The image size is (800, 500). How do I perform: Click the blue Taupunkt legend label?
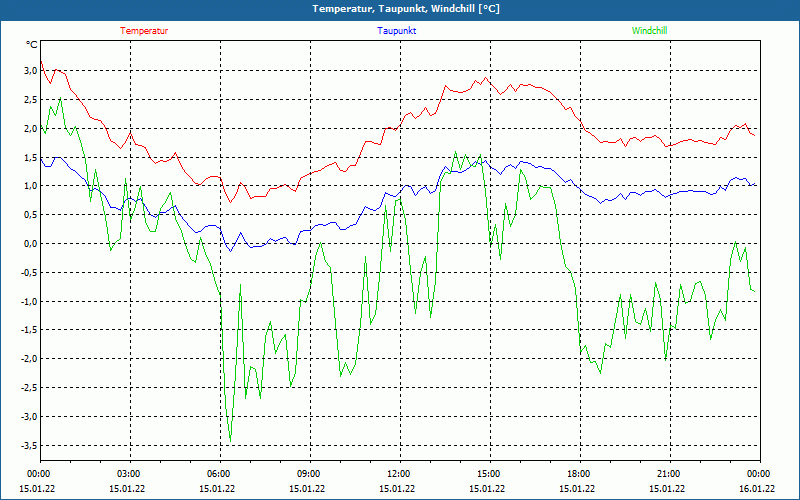(396, 31)
